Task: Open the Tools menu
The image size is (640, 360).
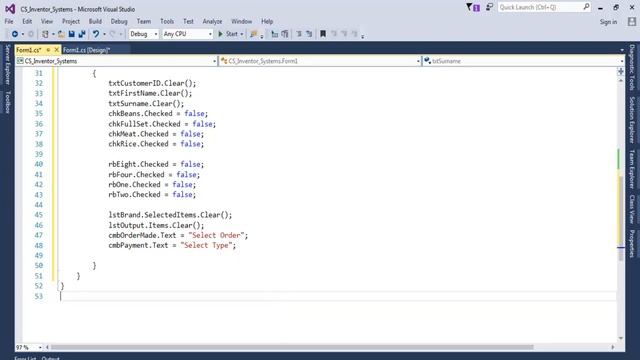Action: 167,21
